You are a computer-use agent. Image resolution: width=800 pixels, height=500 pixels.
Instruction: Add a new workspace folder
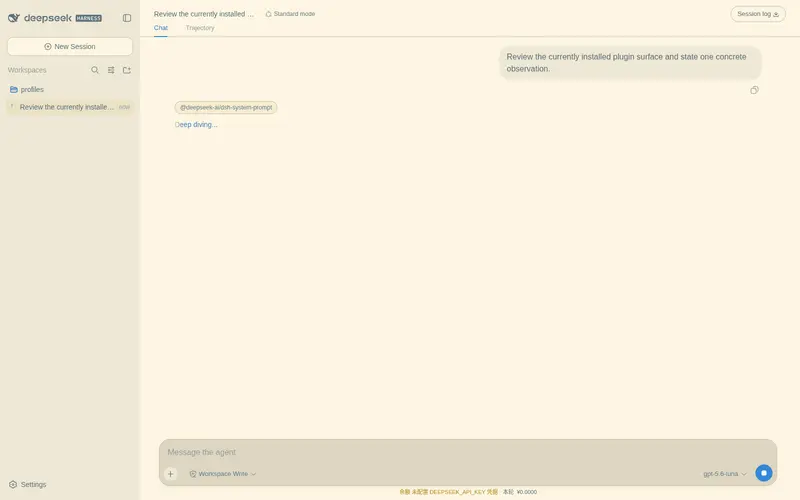pos(127,70)
